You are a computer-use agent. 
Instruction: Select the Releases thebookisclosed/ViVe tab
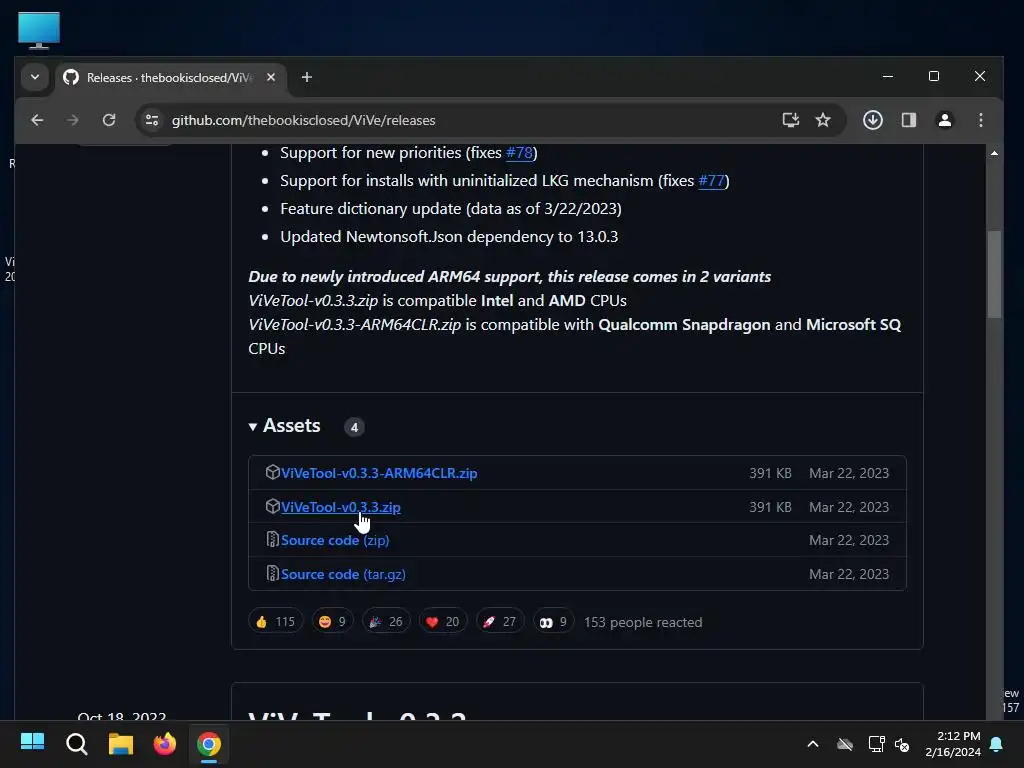click(x=171, y=78)
